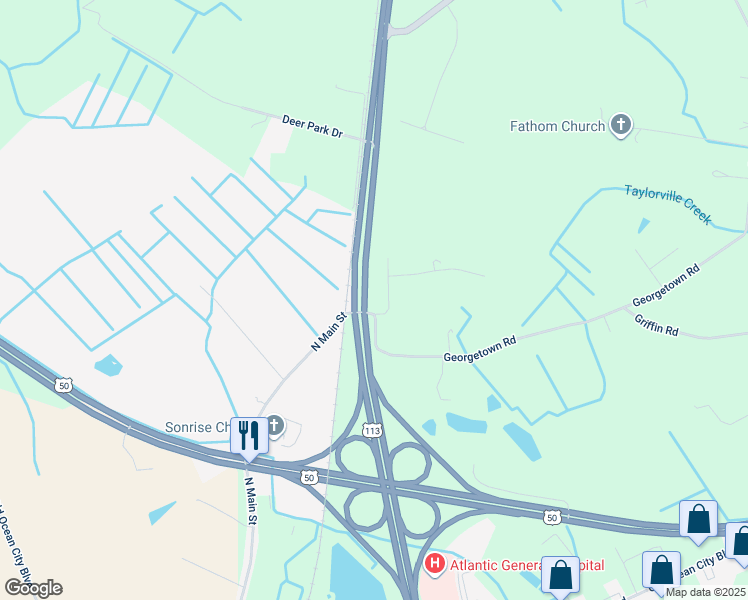The image size is (748, 600).
Task: Select the Fathom Church text label
Action: pos(557,126)
